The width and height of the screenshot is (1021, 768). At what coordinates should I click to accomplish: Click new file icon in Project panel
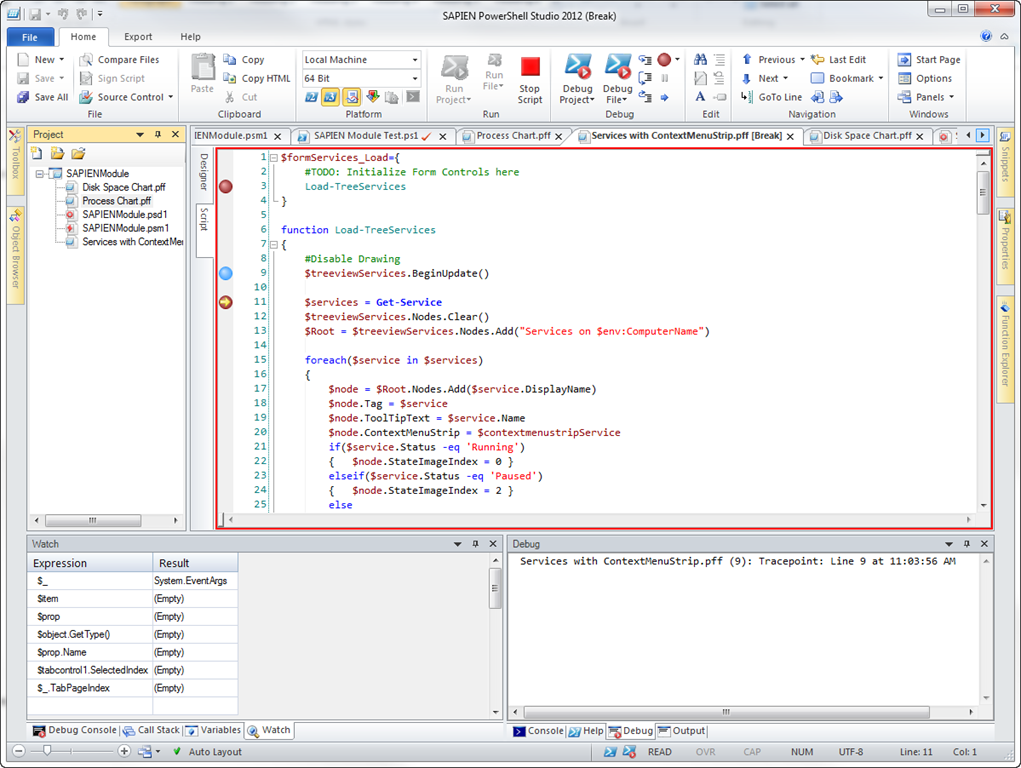(36, 154)
